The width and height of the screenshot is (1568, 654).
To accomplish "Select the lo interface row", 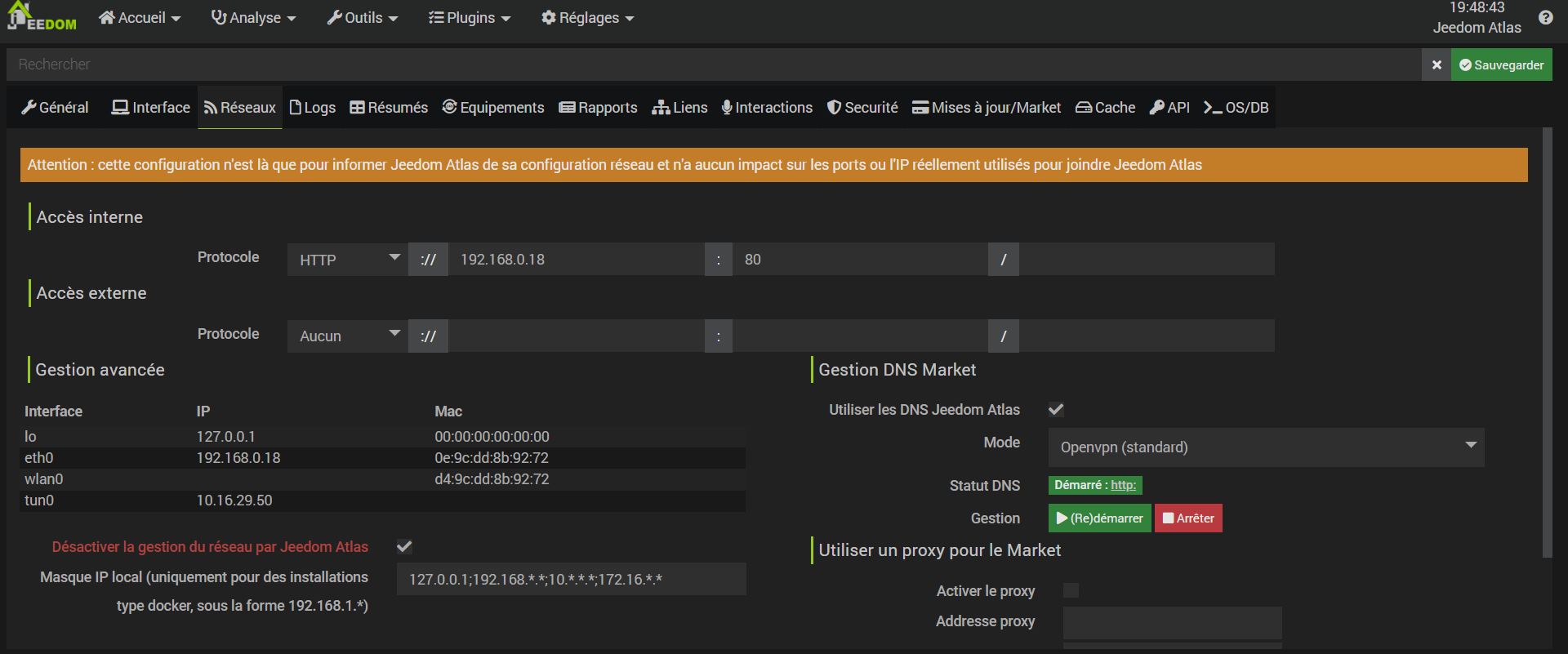I will 383,437.
